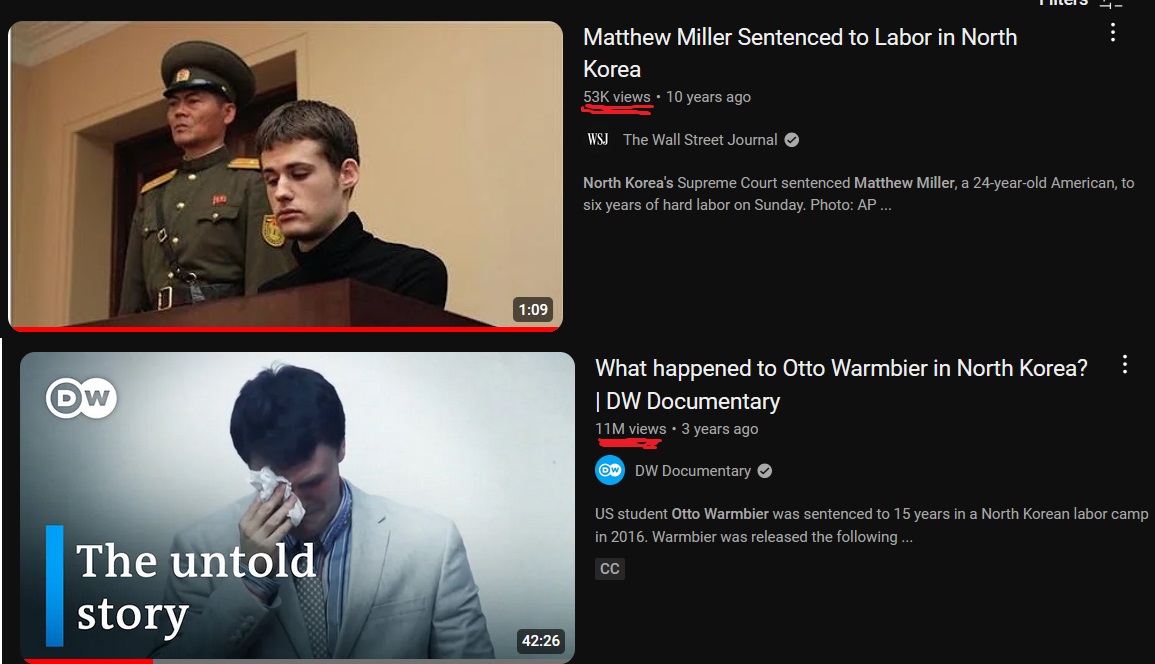Viewport: 1155px width, 664px height.
Task: Click the DW Documentary channel avatar icon
Action: (x=610, y=470)
